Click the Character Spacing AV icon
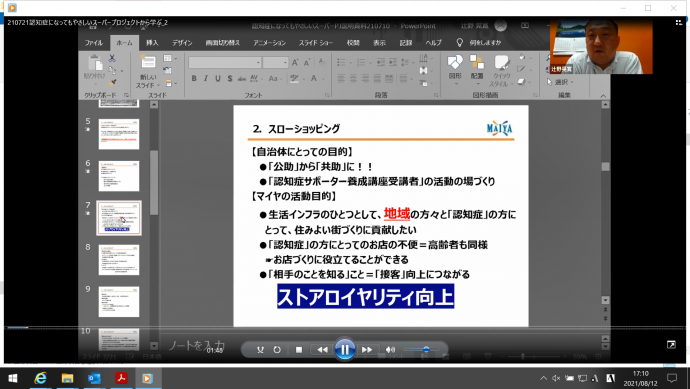690x389 pixels. [x=254, y=78]
